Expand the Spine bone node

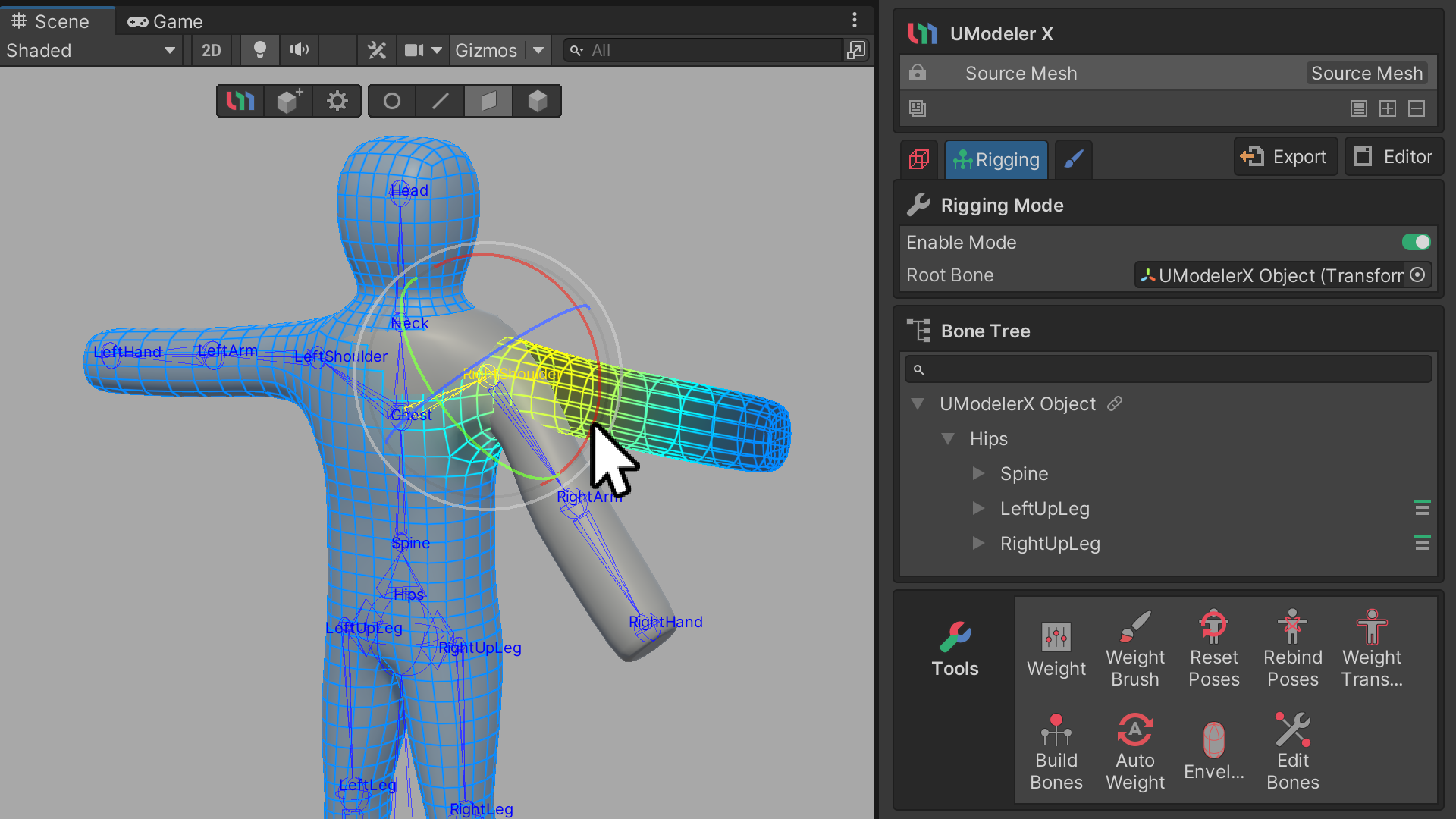978,473
